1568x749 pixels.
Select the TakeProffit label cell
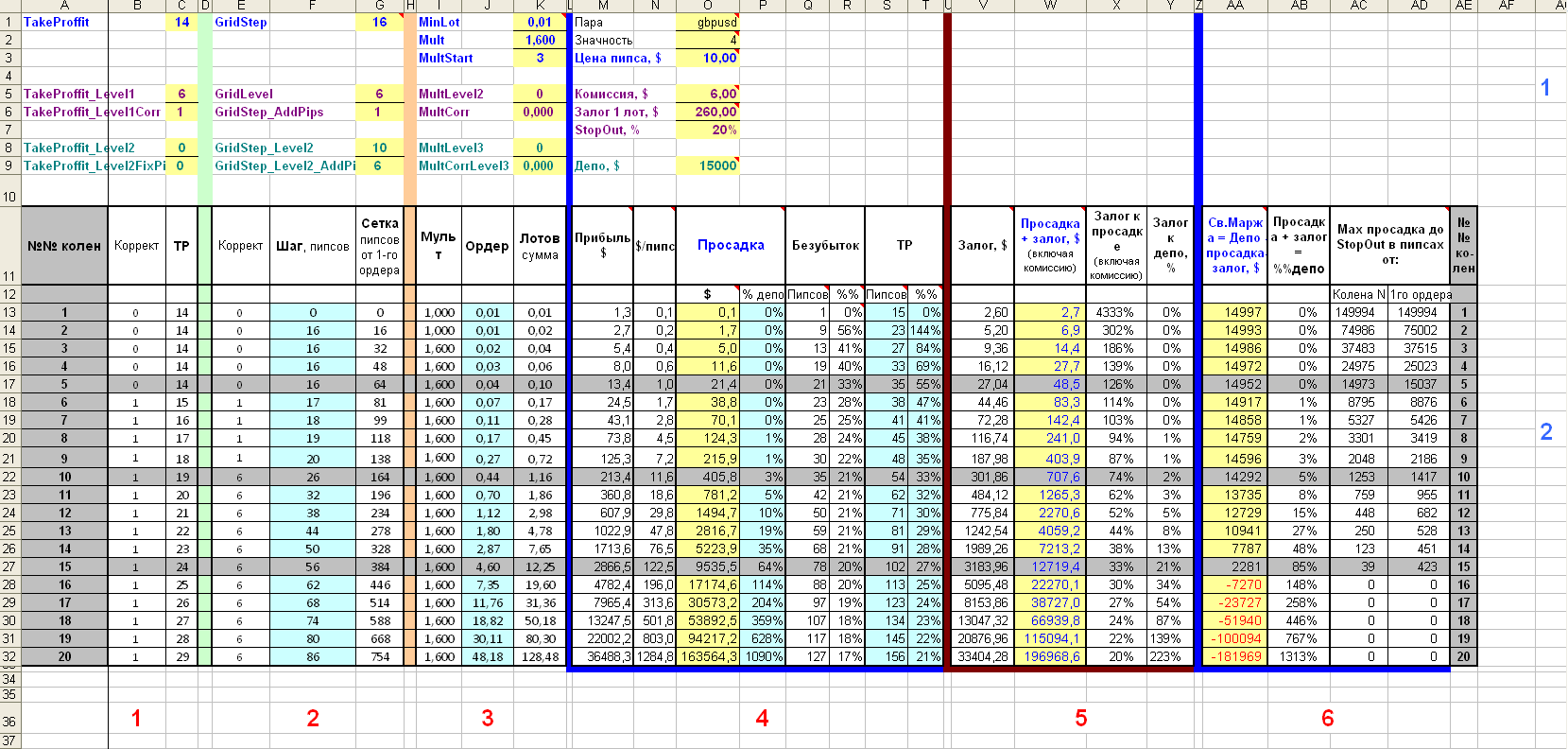point(64,22)
